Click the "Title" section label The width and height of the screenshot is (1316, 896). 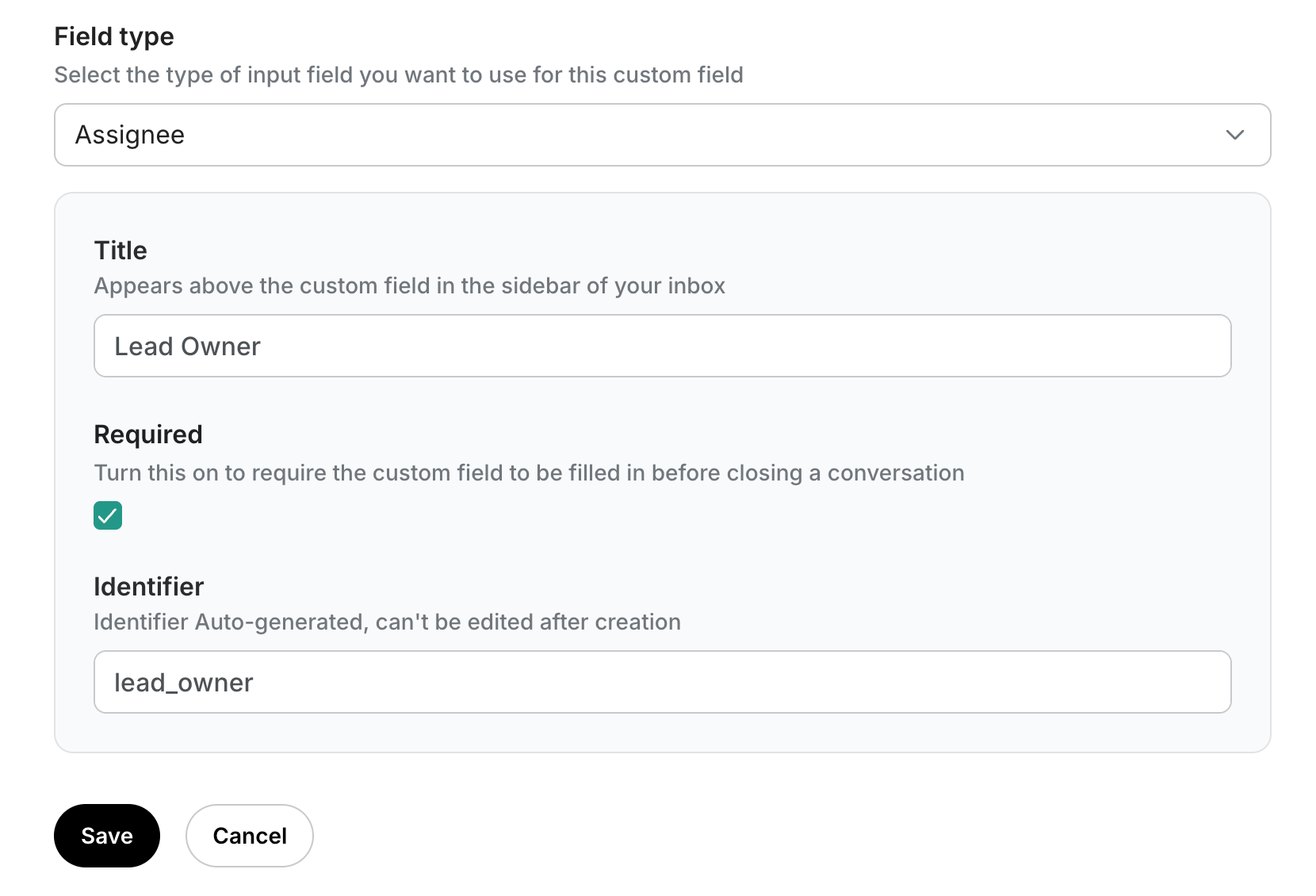(x=121, y=251)
